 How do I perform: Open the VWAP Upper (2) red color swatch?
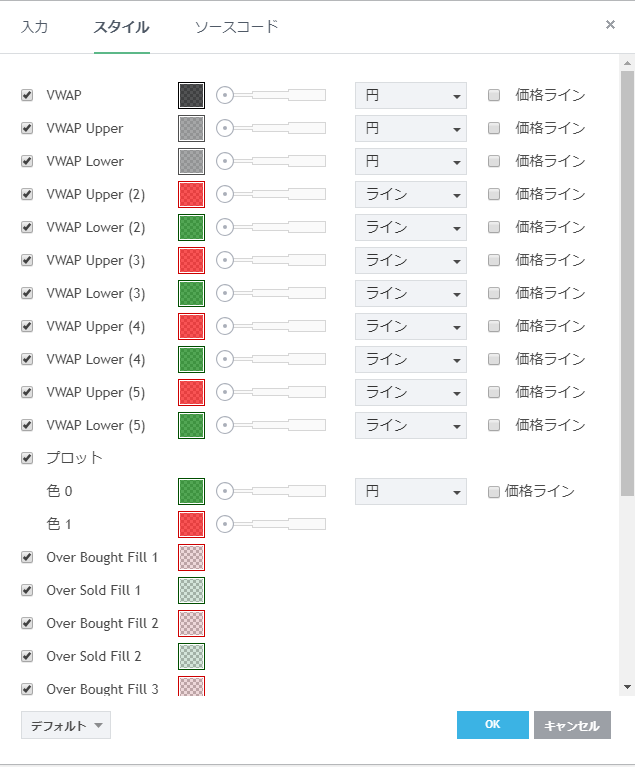click(x=191, y=194)
